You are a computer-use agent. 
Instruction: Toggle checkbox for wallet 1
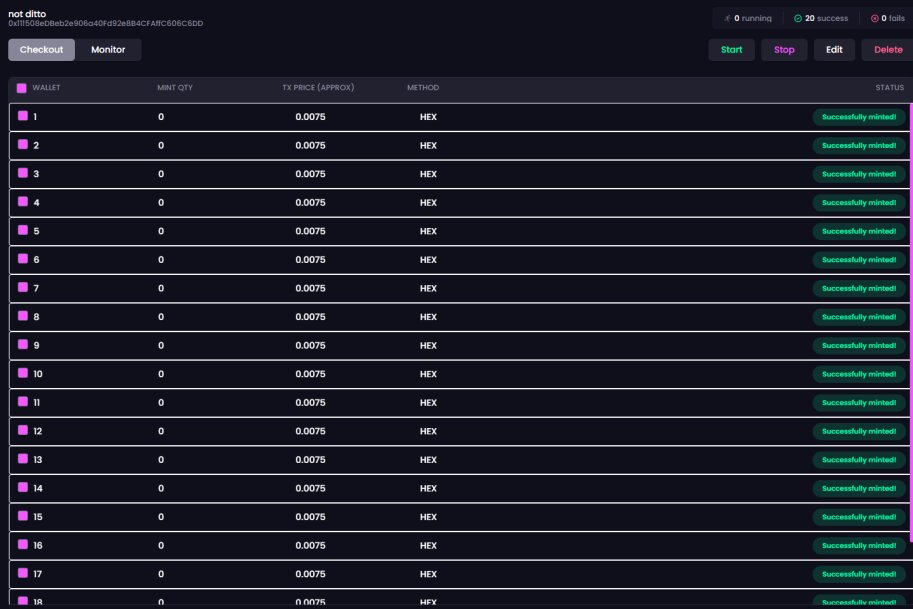pos(23,115)
